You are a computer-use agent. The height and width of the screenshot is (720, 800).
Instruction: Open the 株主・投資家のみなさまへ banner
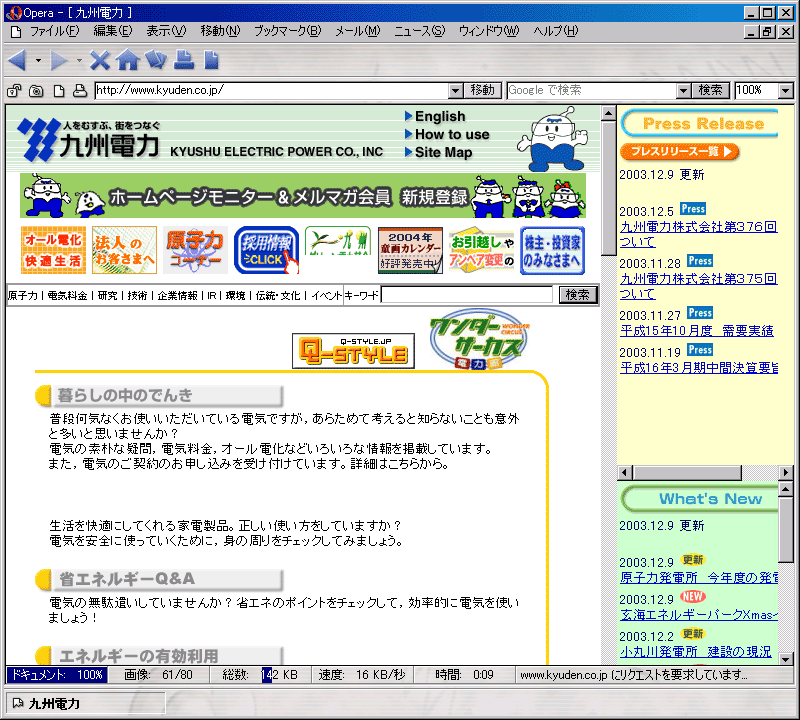553,250
